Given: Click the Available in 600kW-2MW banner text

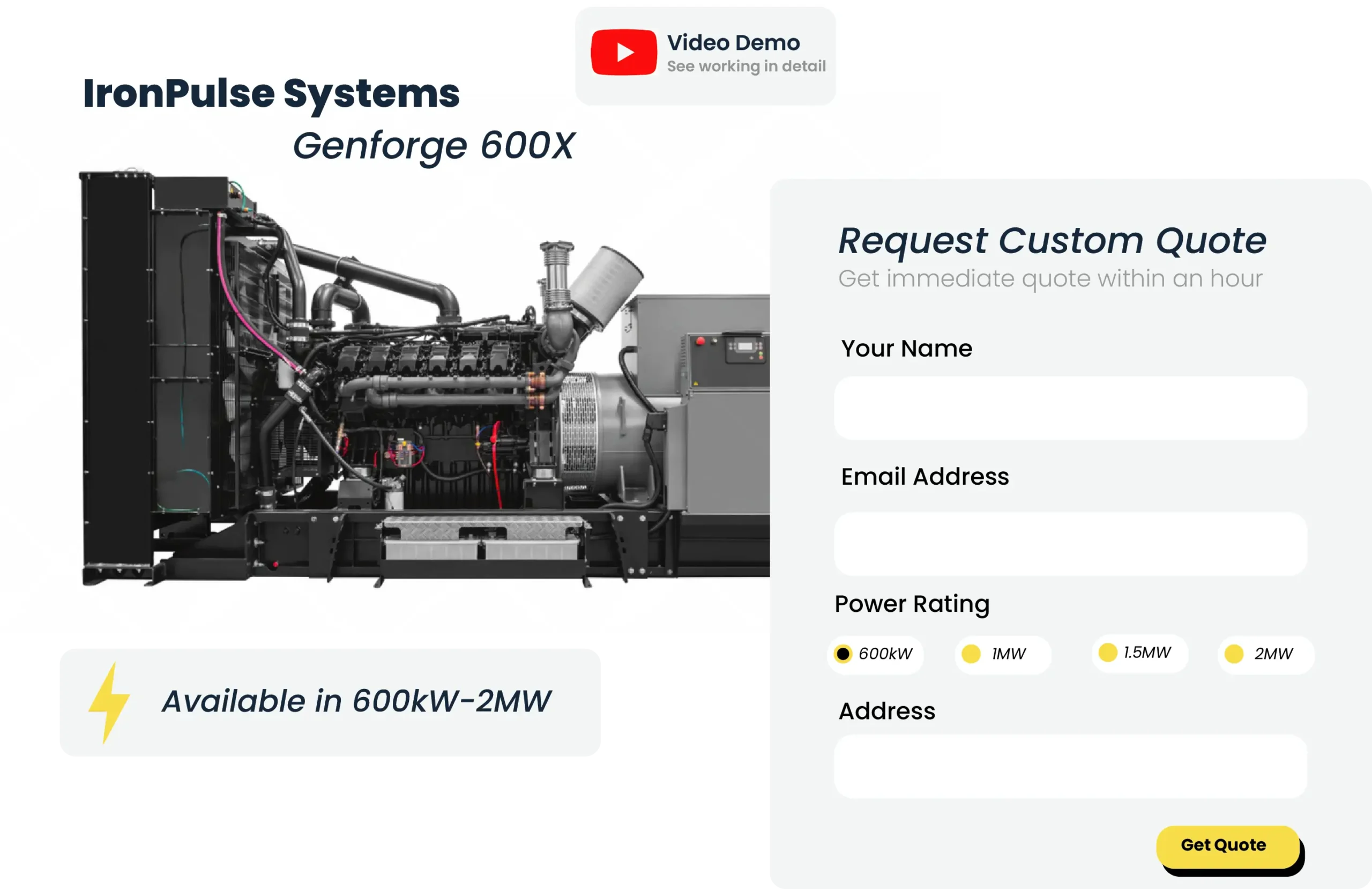Looking at the screenshot, I should (x=356, y=701).
